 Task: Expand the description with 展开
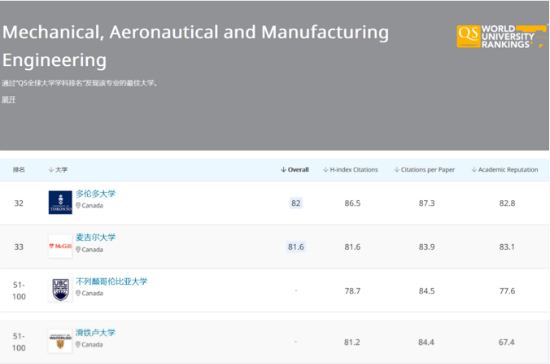pyautogui.click(x=9, y=100)
